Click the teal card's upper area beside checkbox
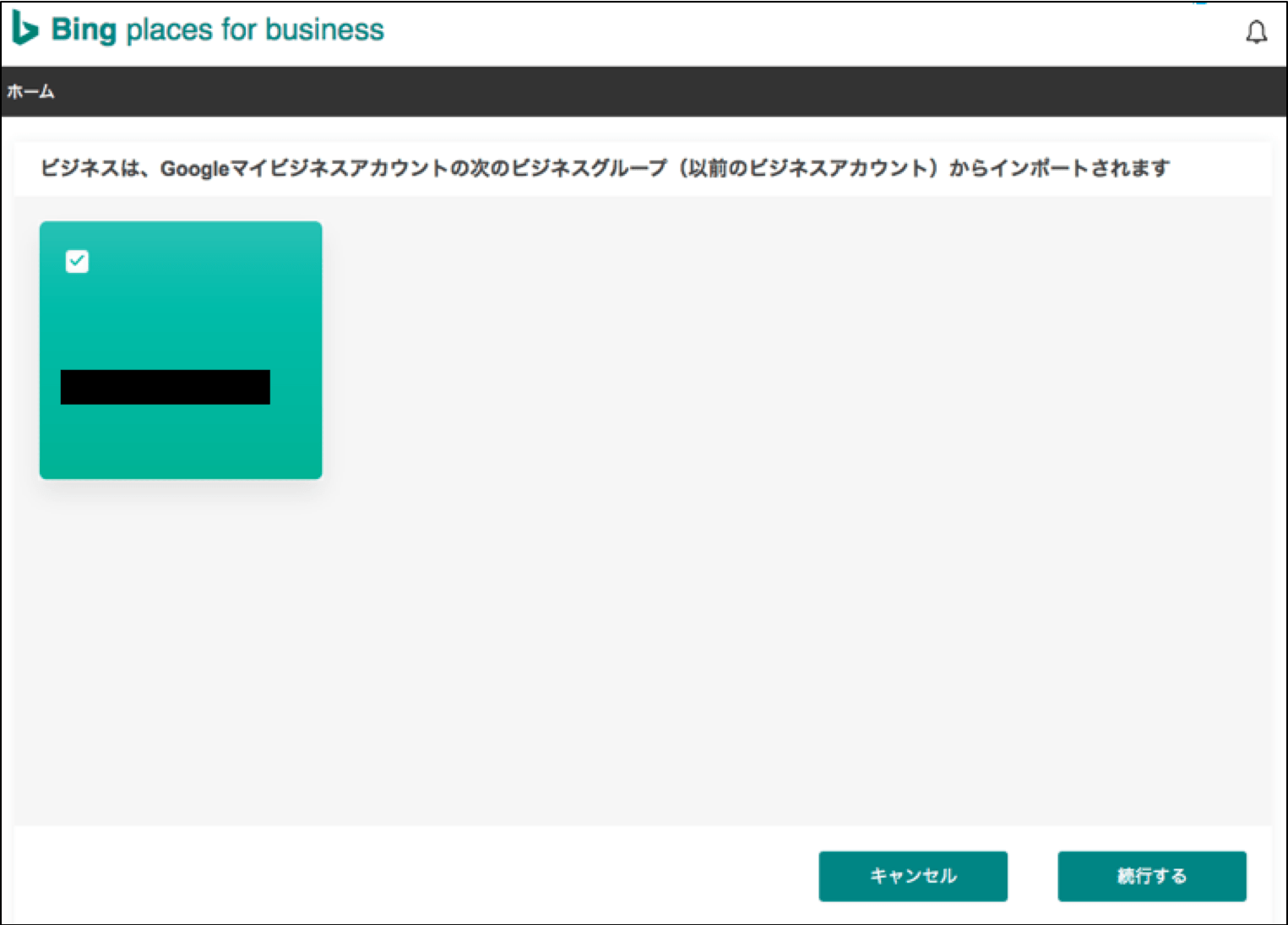 click(203, 261)
